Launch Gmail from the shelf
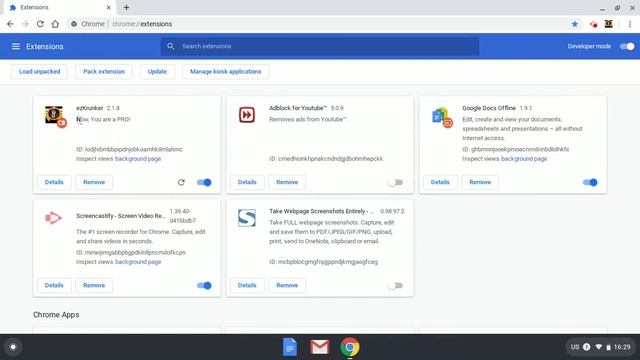Screen dimensions: 640x360 (320, 347)
